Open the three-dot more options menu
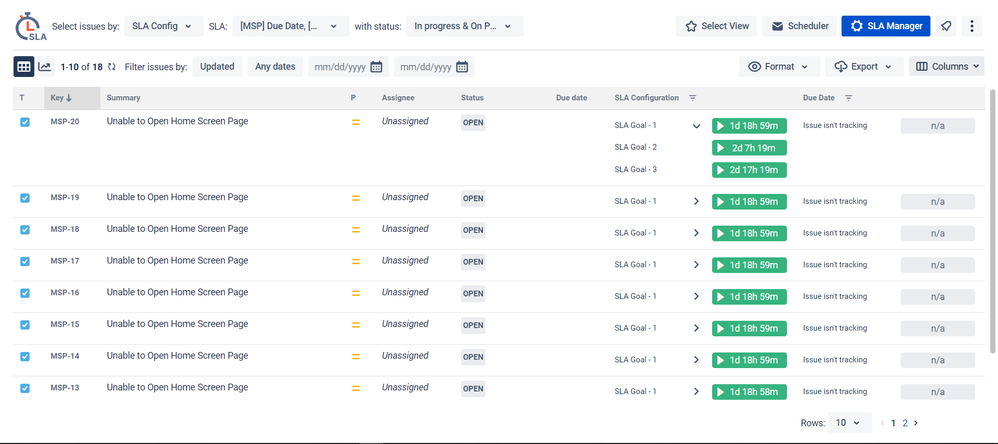The image size is (998, 444). [971, 26]
